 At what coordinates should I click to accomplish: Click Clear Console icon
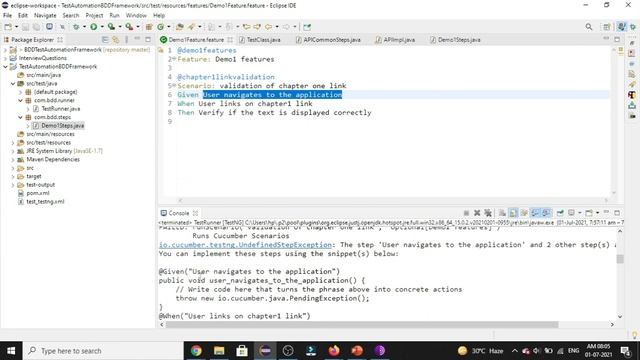502,213
